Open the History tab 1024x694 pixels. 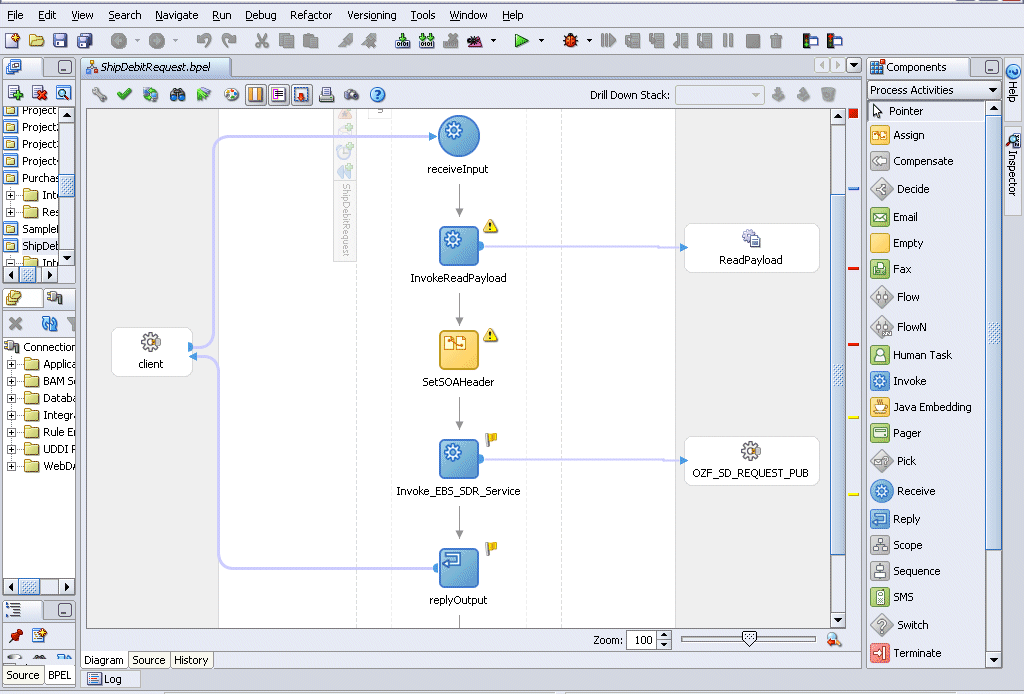click(191, 660)
